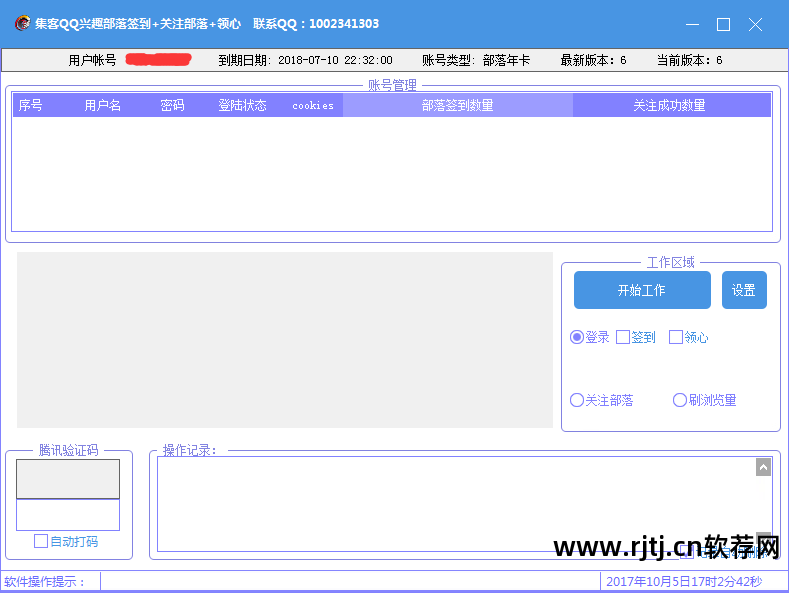The width and height of the screenshot is (789, 593).
Task: Close the window
Action: (x=755, y=24)
